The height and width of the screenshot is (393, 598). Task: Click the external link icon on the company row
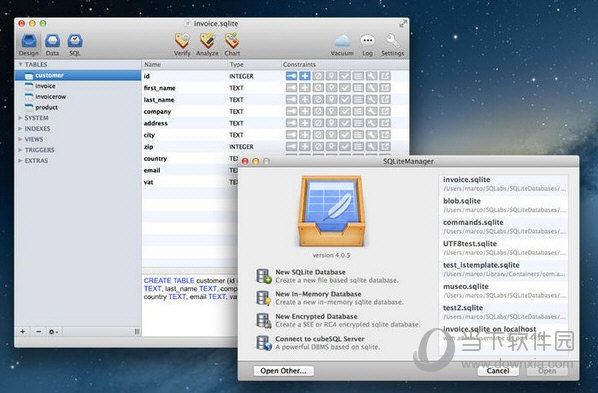point(385,111)
